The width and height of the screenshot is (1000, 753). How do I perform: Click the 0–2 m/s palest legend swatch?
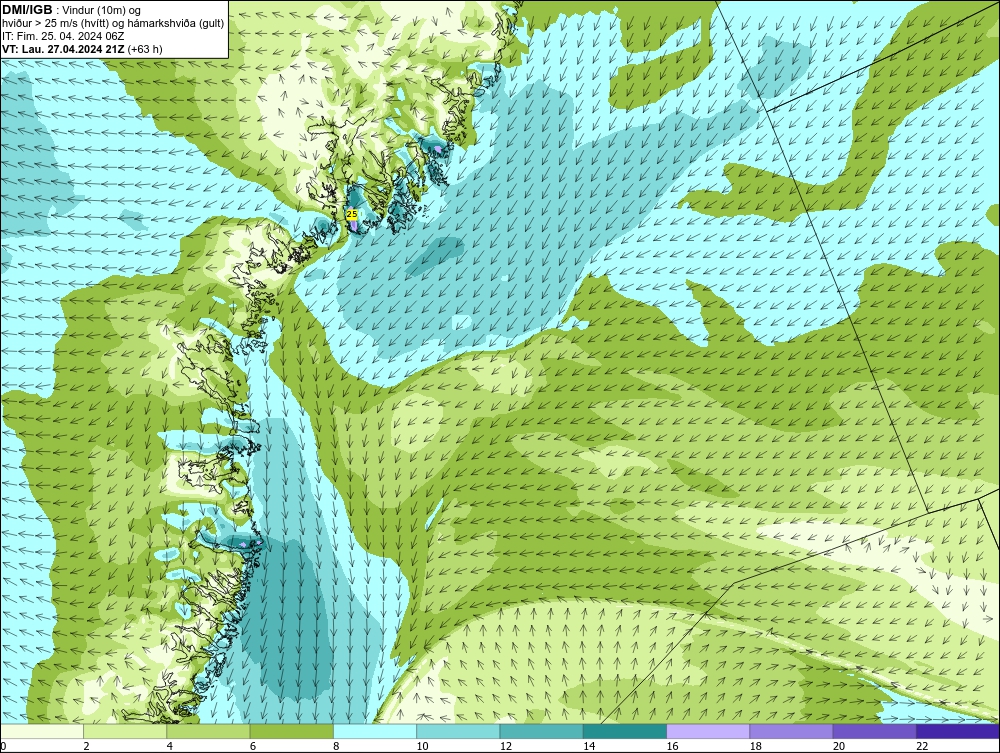[x=41, y=731]
